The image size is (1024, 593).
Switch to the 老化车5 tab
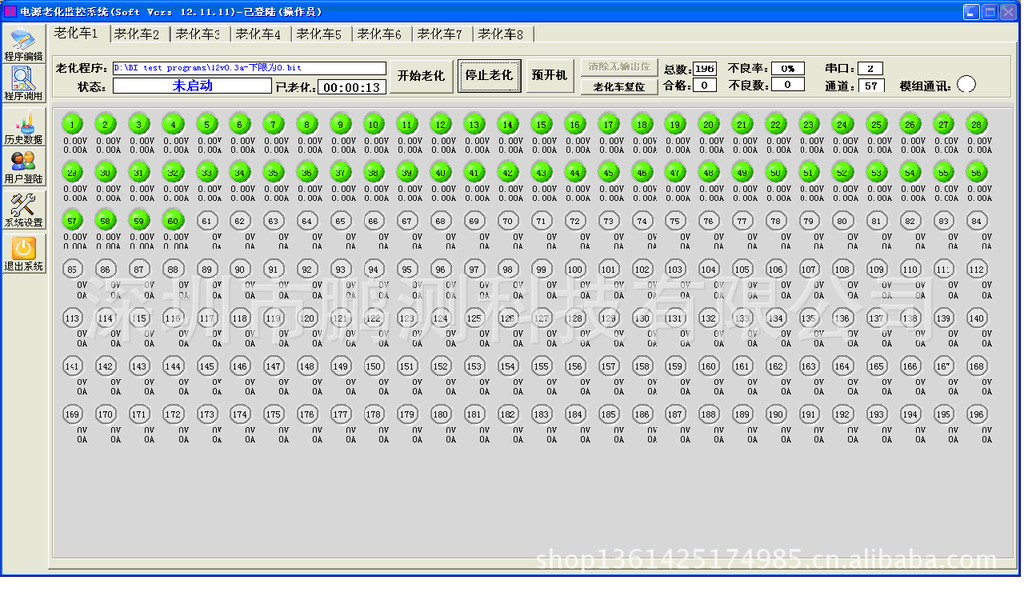click(x=319, y=34)
